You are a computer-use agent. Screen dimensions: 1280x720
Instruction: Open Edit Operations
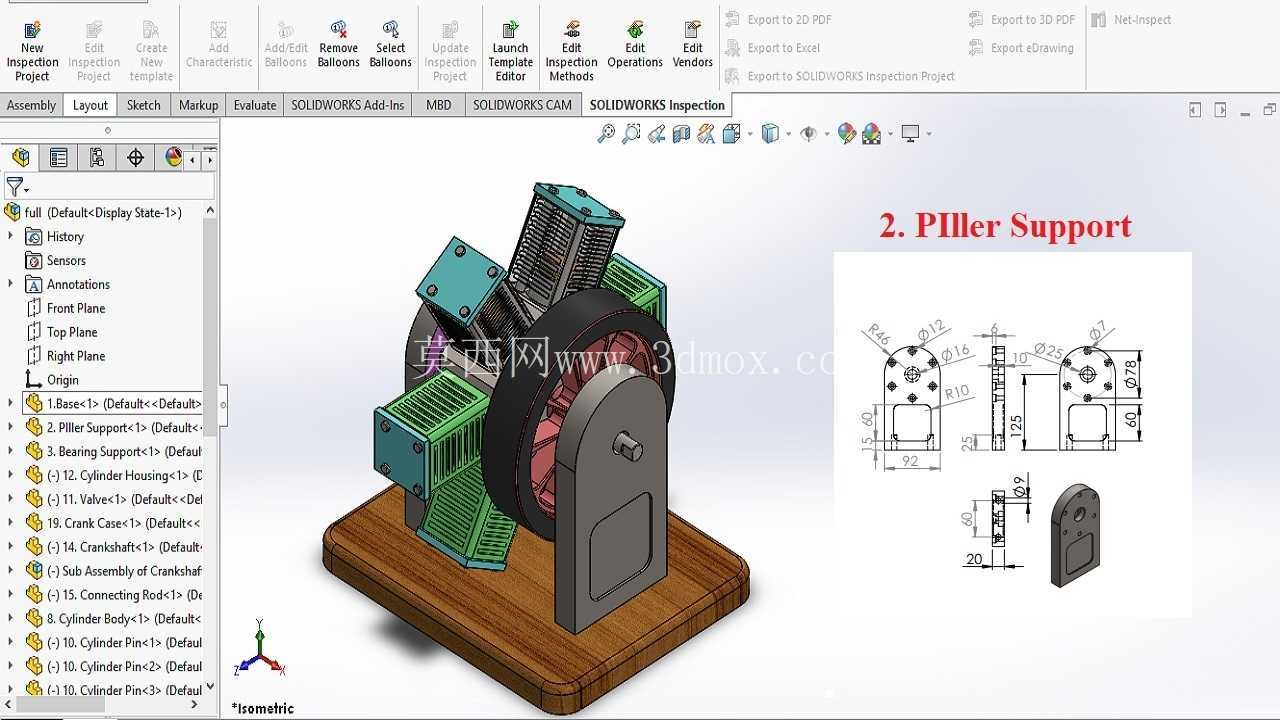pyautogui.click(x=635, y=46)
